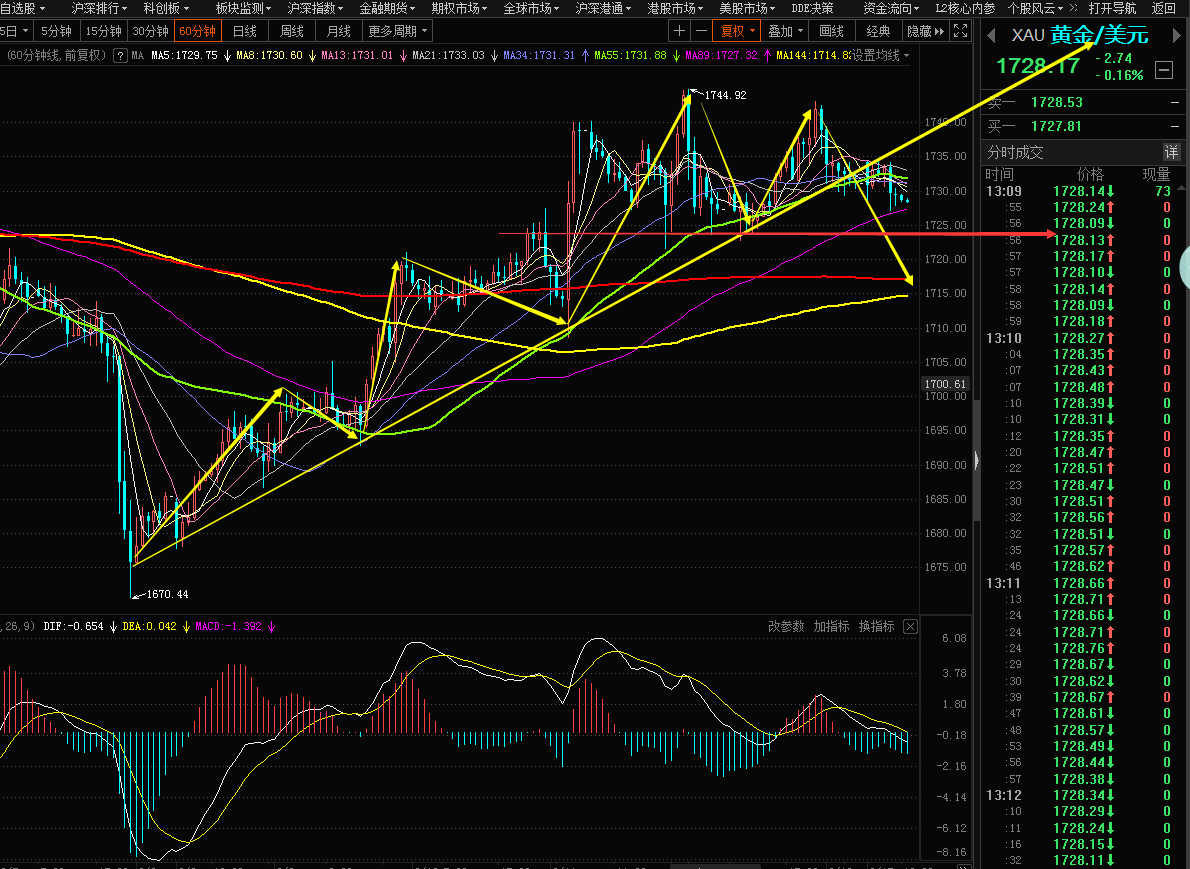Click the 画线 drawing tool button

832,31
